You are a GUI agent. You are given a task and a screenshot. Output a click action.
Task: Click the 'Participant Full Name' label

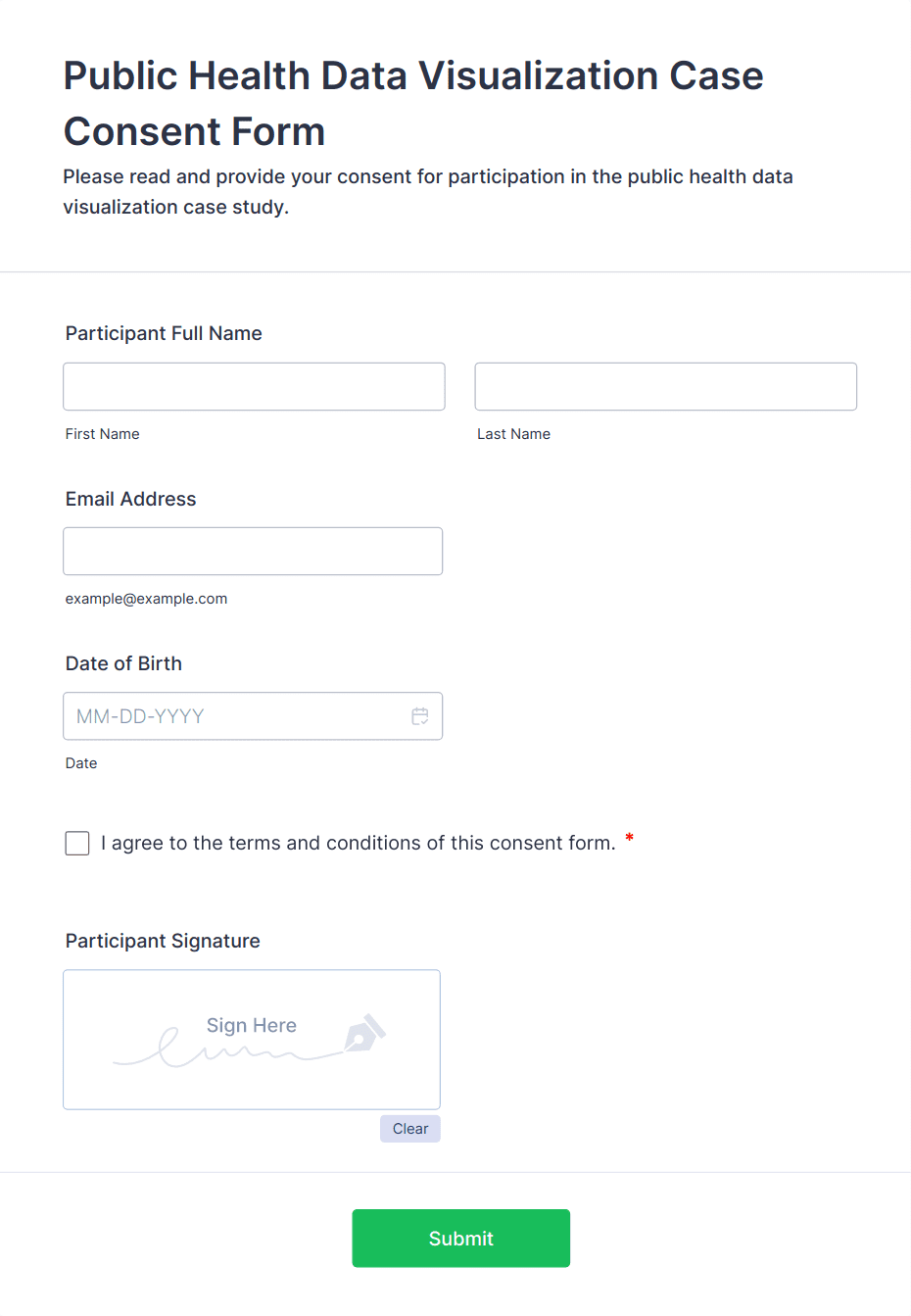pyautogui.click(x=164, y=333)
